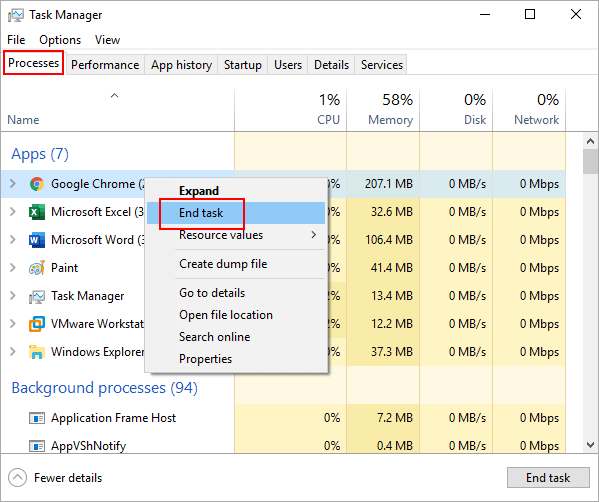Switch to the Processes tab
The width and height of the screenshot is (599, 502).
(x=34, y=63)
